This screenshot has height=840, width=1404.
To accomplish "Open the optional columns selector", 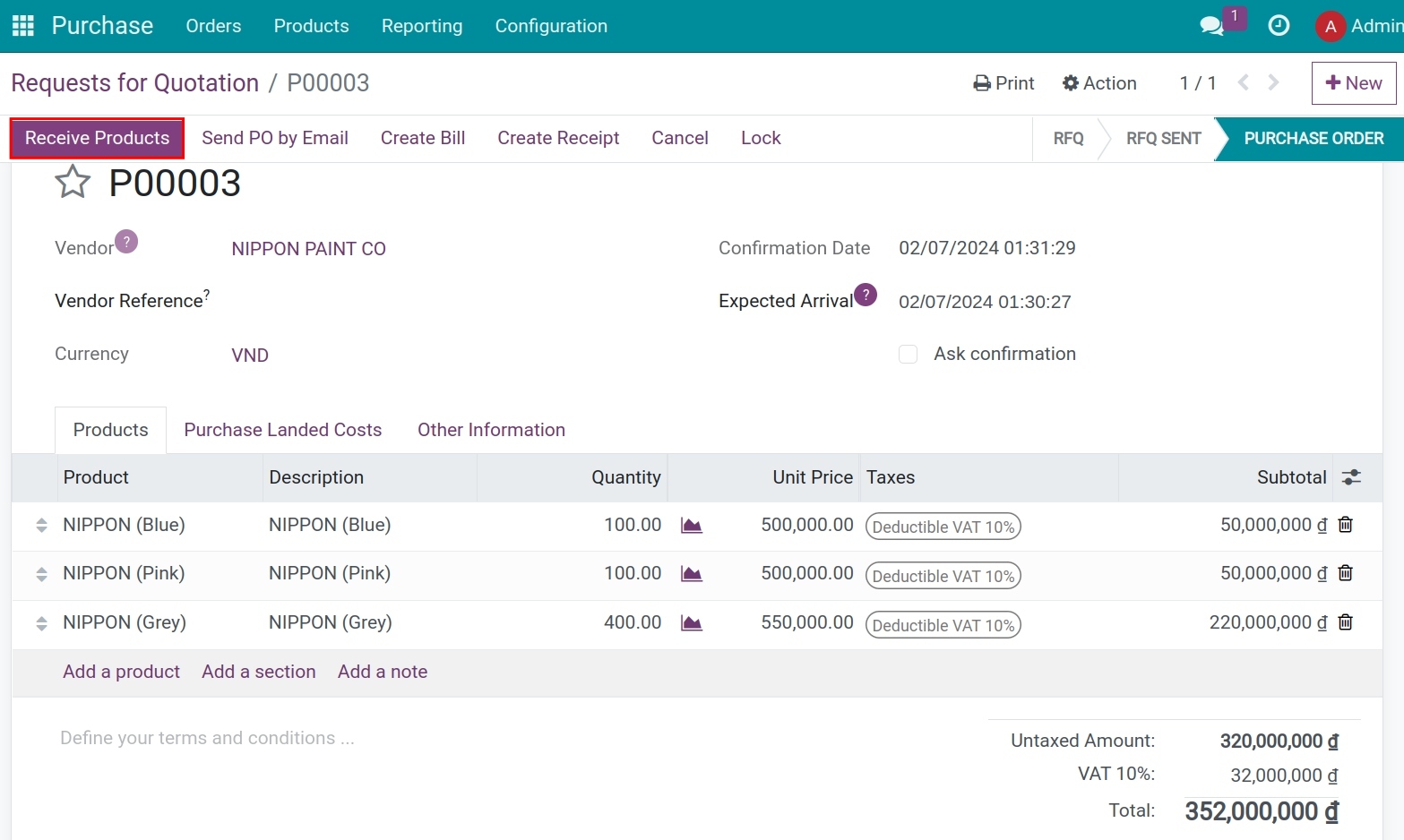I will click(x=1351, y=477).
